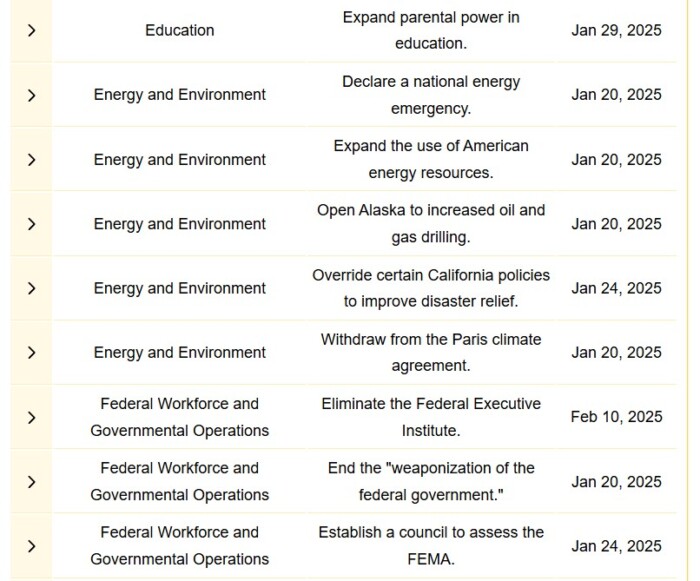Select the Education category cell
This screenshot has height=581, width=700.
(x=179, y=30)
